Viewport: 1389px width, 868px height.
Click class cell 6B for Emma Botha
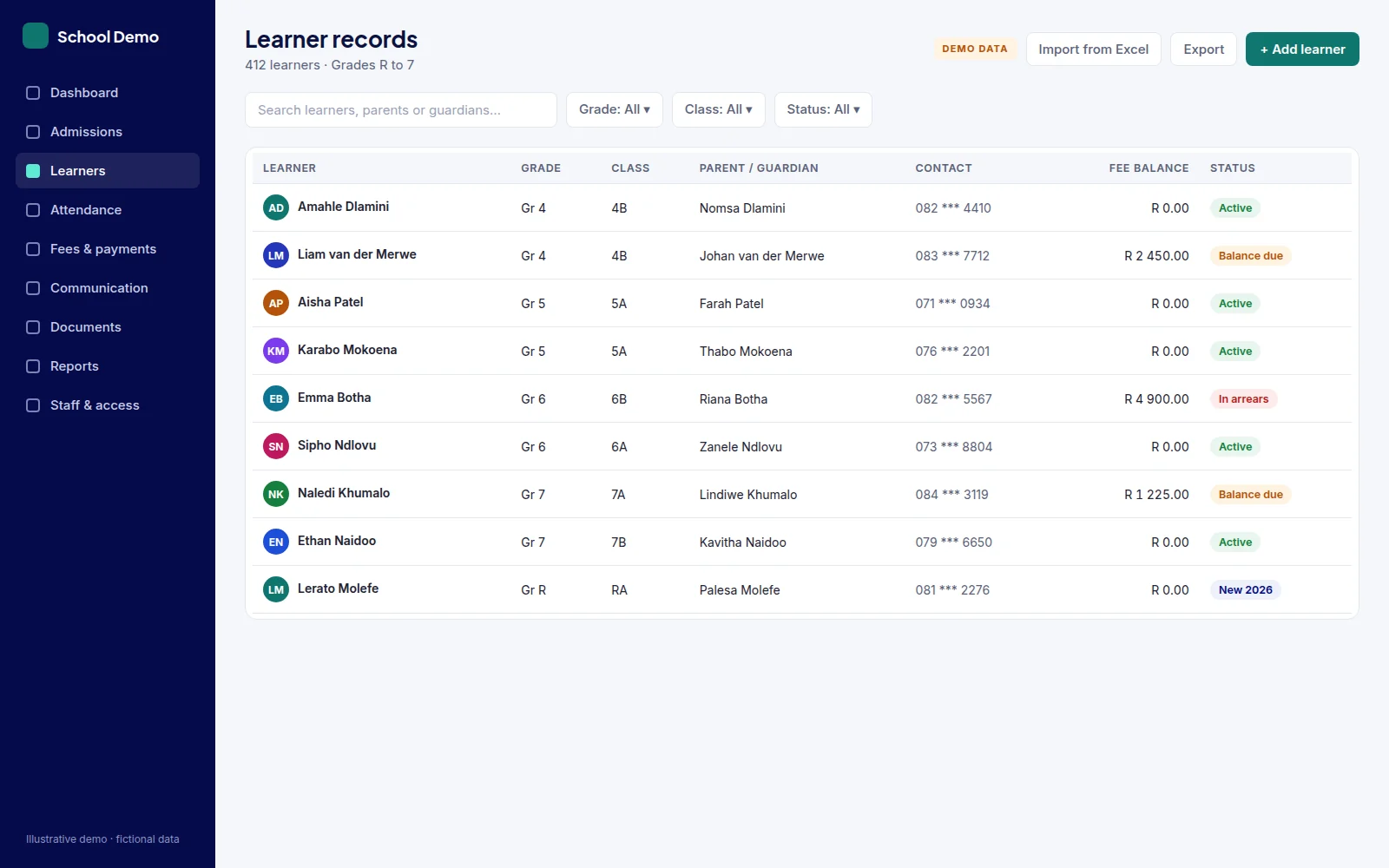click(x=619, y=399)
